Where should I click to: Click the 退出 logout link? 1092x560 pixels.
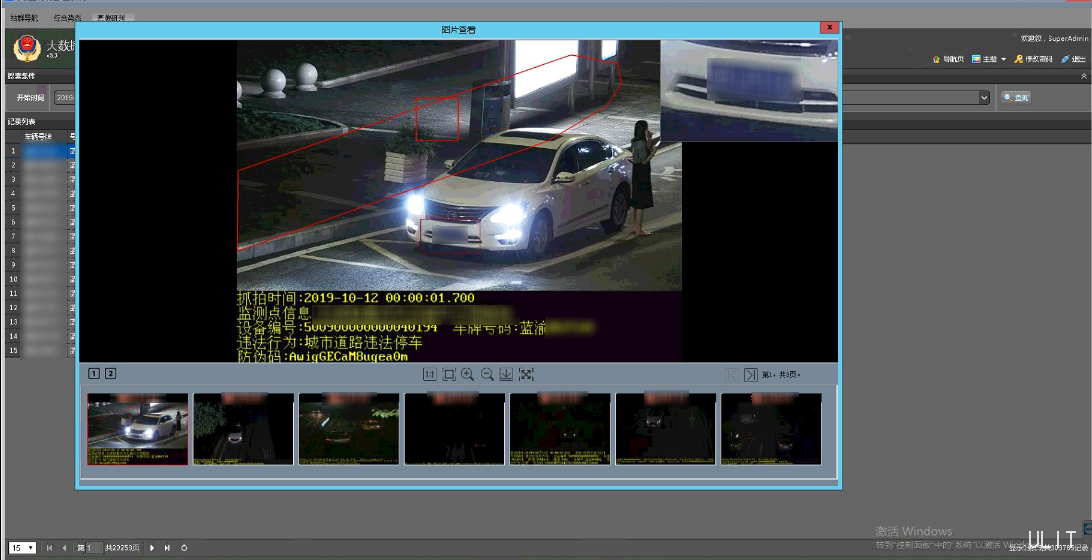(x=1073, y=60)
